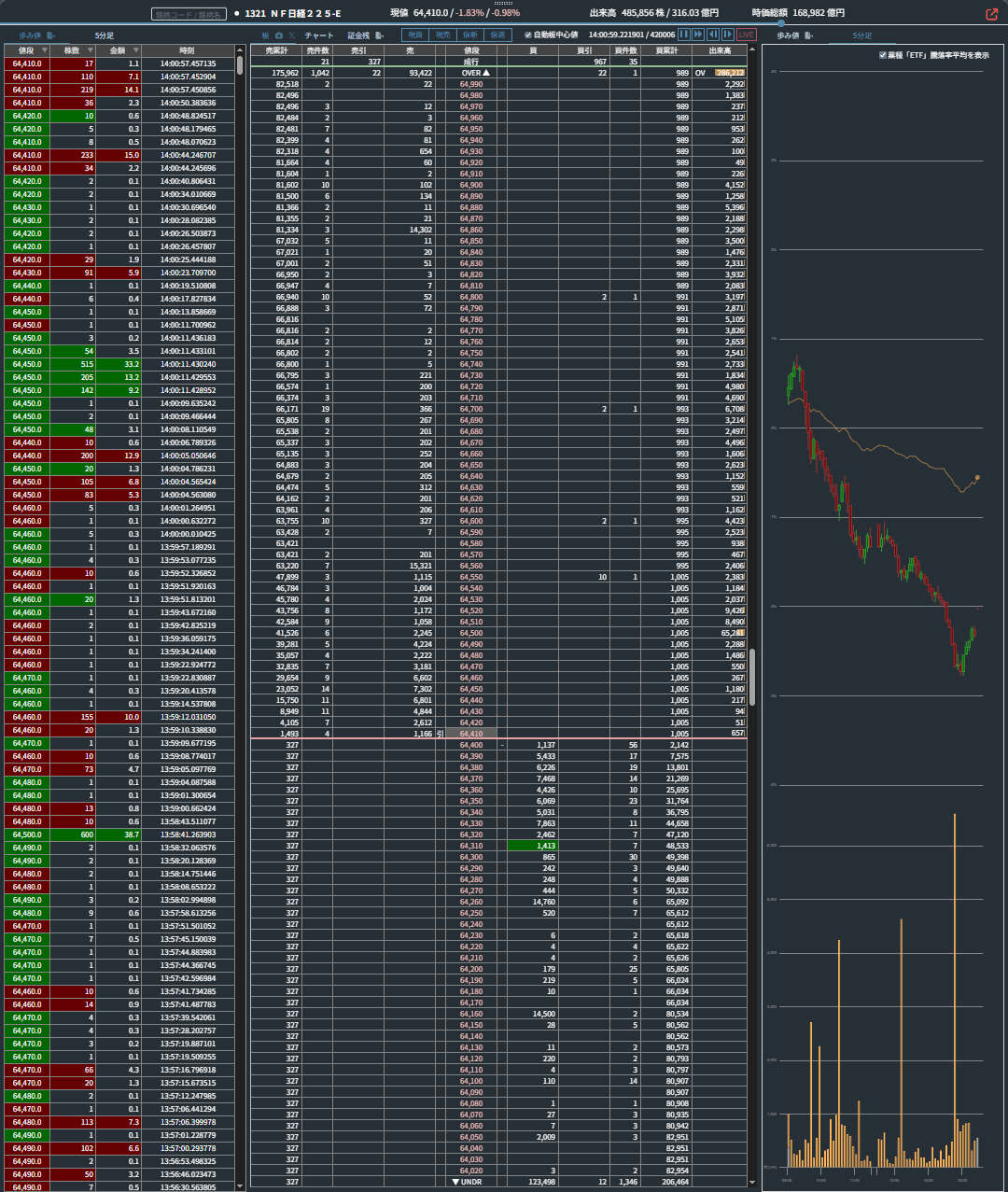Screen dimensions: 1008x1192
Task: Click the 信新 order button
Action: point(470,35)
